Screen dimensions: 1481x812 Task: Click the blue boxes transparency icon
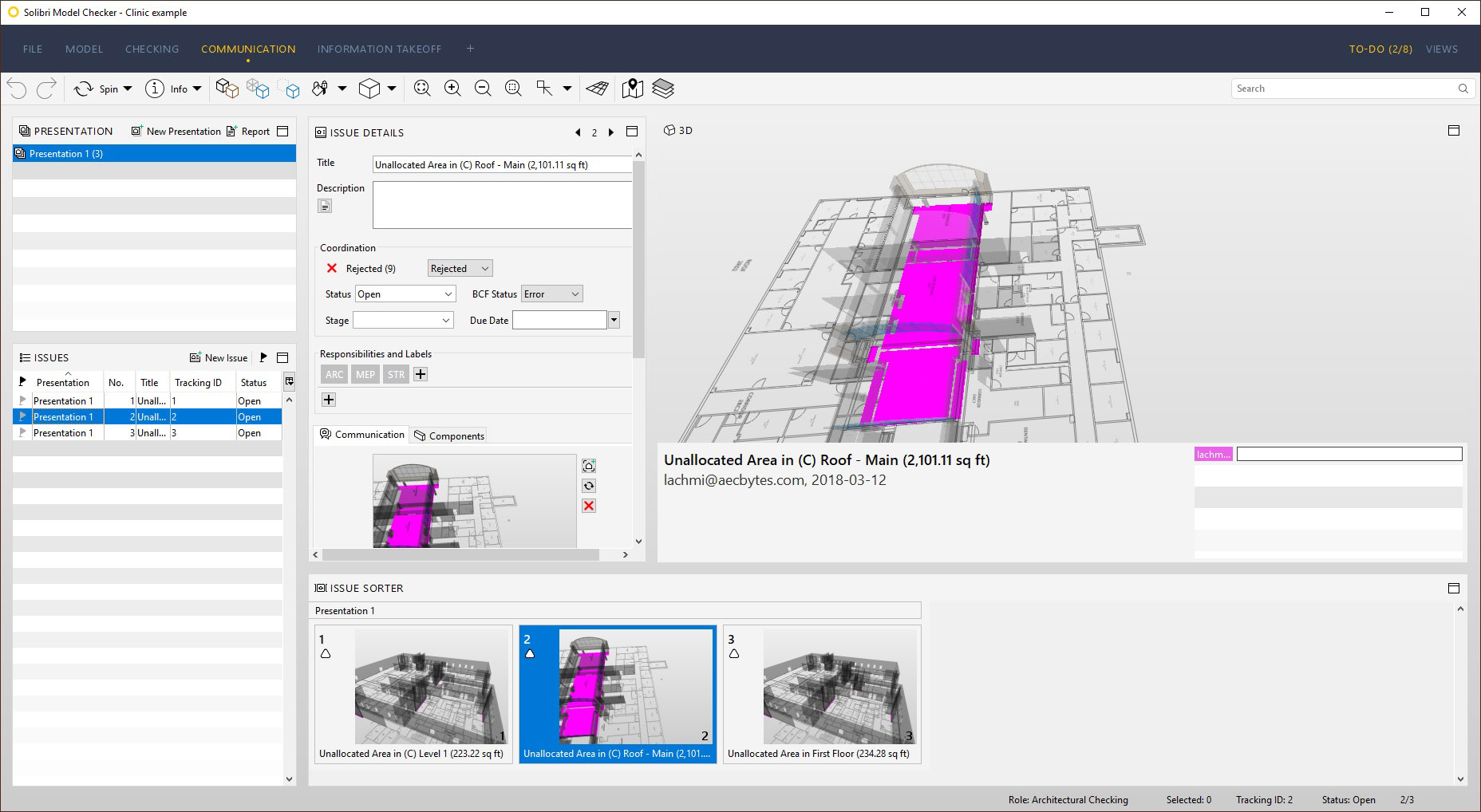click(258, 89)
